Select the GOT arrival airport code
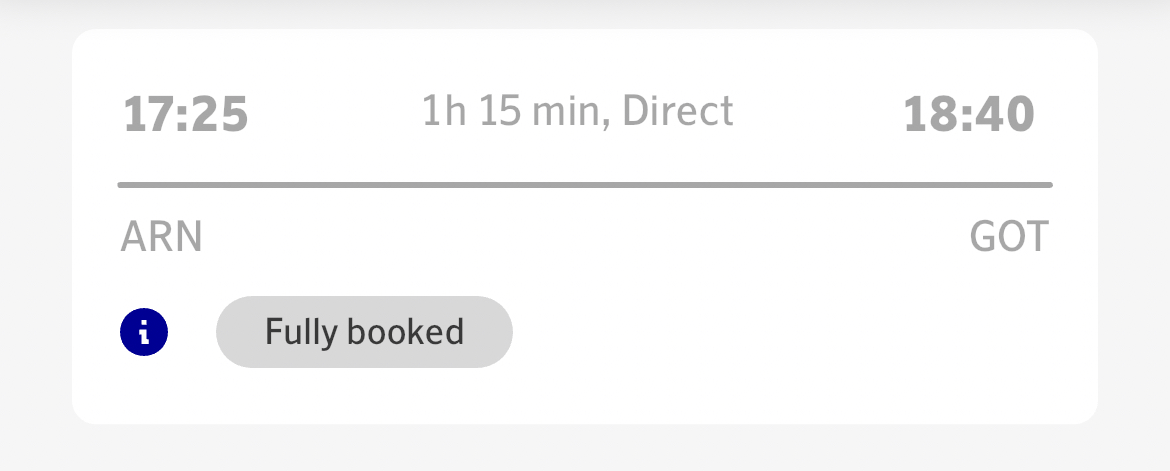The width and height of the screenshot is (1170, 471). (x=1009, y=238)
